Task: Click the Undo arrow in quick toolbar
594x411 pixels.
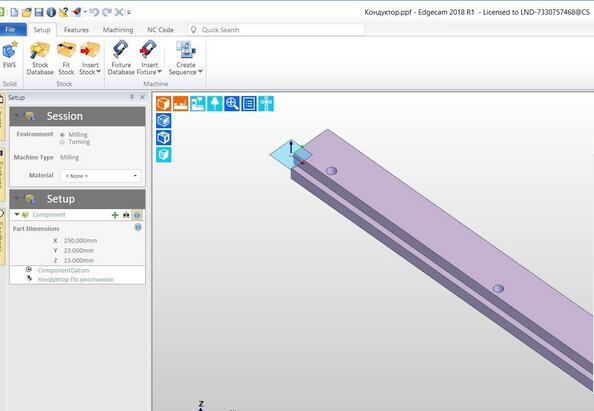Action: pyautogui.click(x=94, y=12)
